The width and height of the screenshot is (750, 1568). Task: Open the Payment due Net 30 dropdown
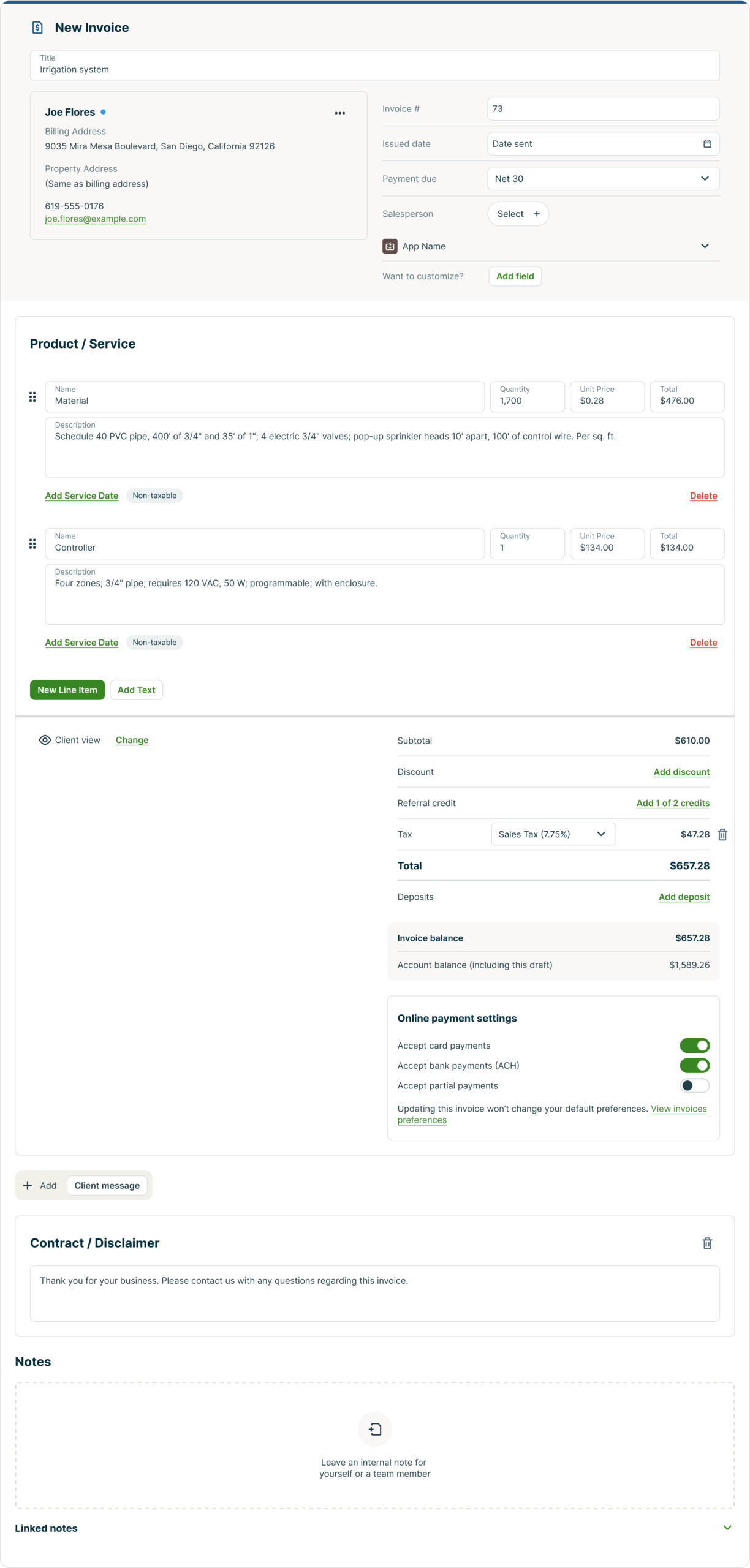pos(603,179)
